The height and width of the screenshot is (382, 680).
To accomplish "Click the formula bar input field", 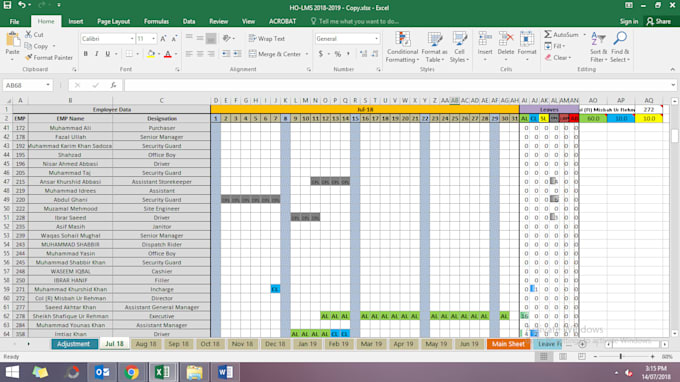I will coord(397,85).
